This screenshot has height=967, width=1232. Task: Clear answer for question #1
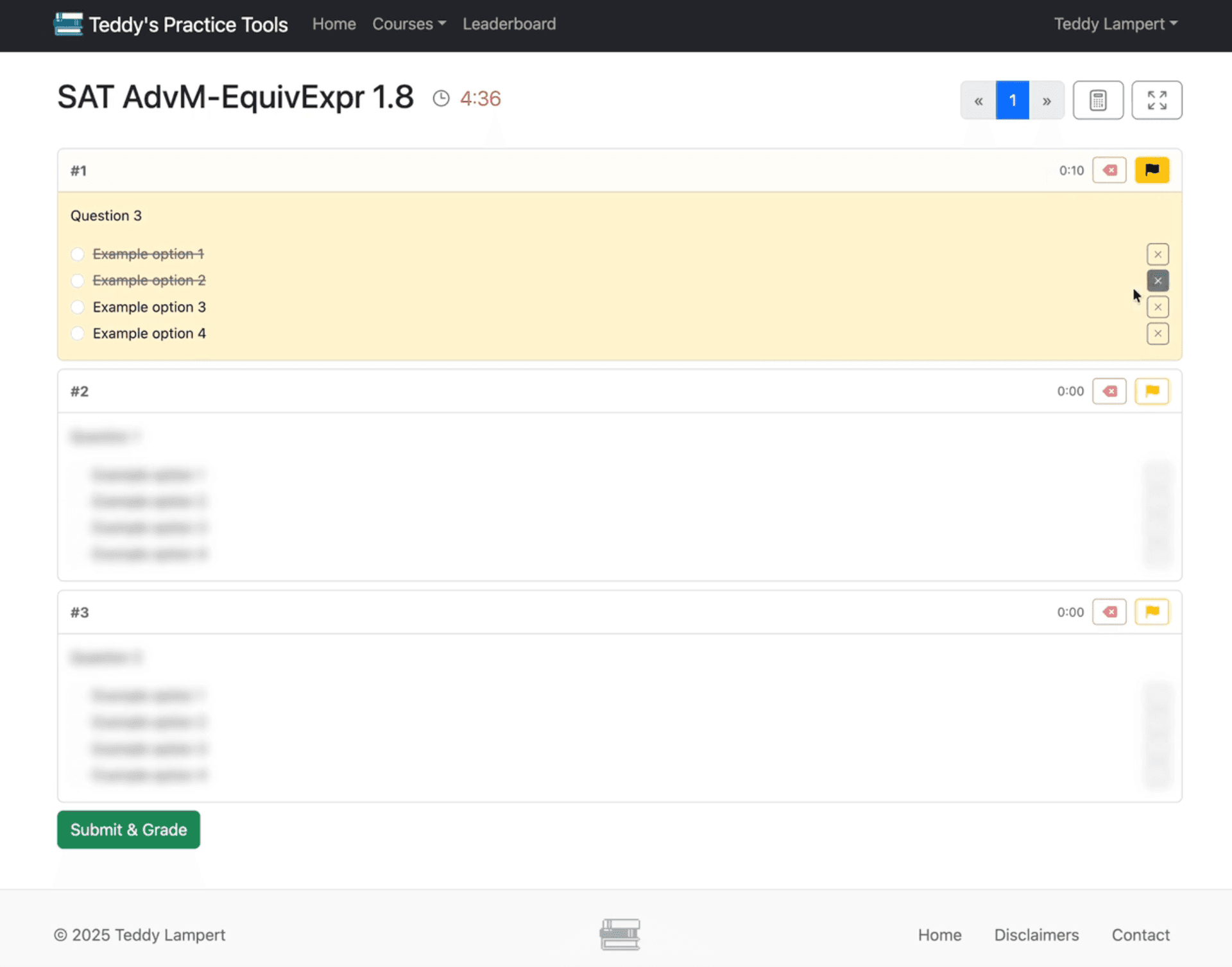point(1109,170)
